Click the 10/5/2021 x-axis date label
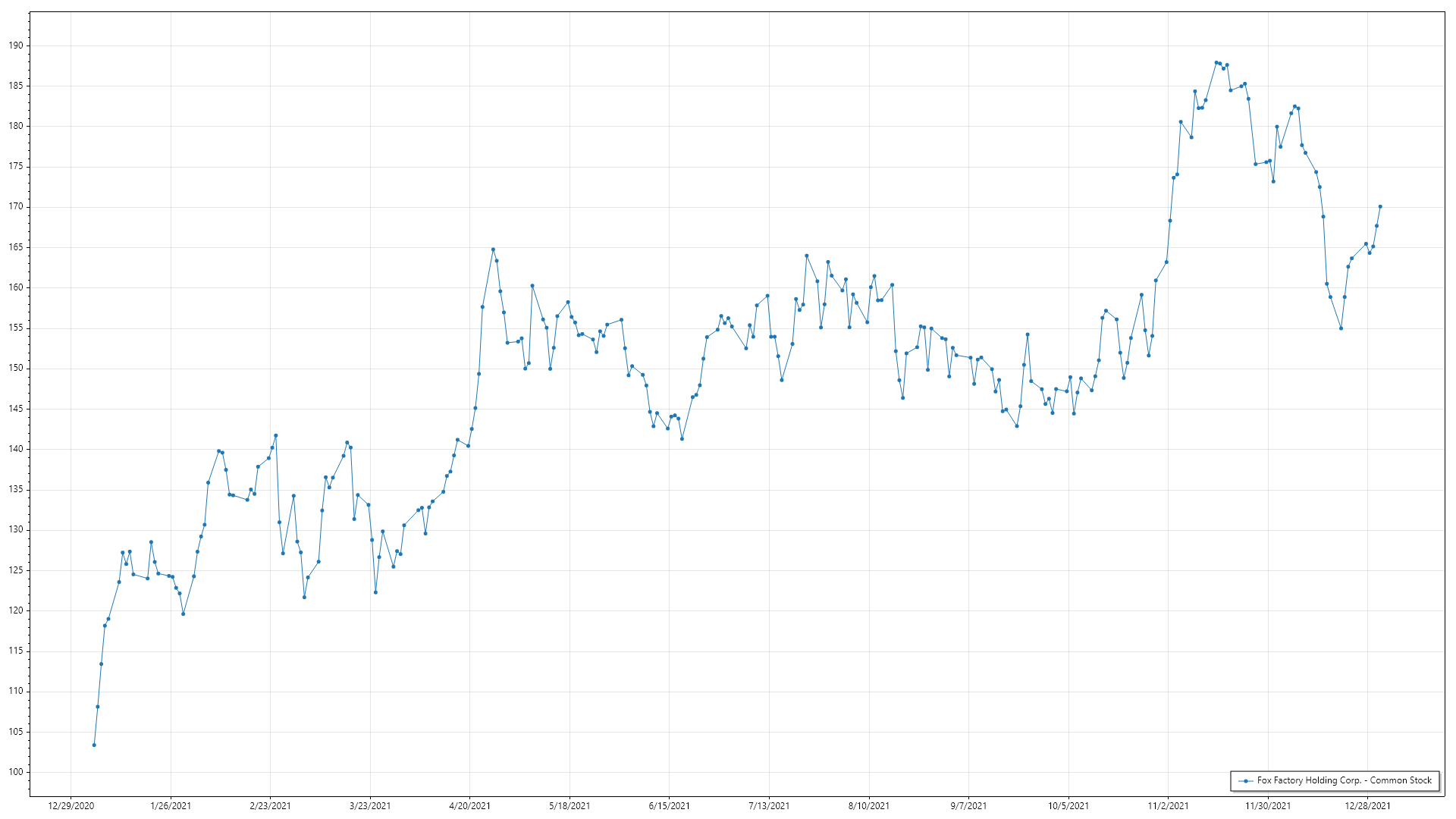The width and height of the screenshot is (1456, 819). [x=1068, y=805]
